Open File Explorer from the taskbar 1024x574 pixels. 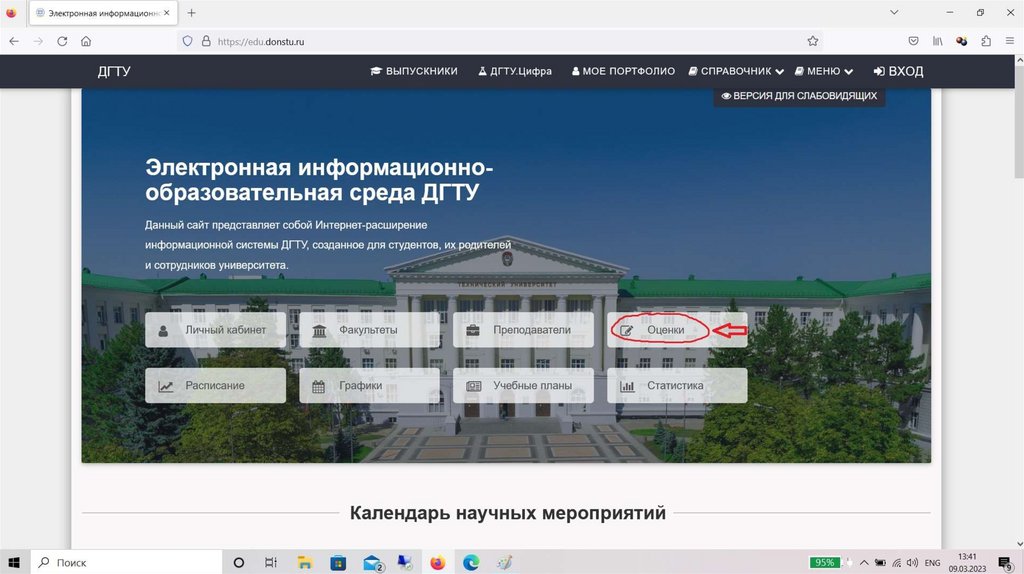coord(304,562)
